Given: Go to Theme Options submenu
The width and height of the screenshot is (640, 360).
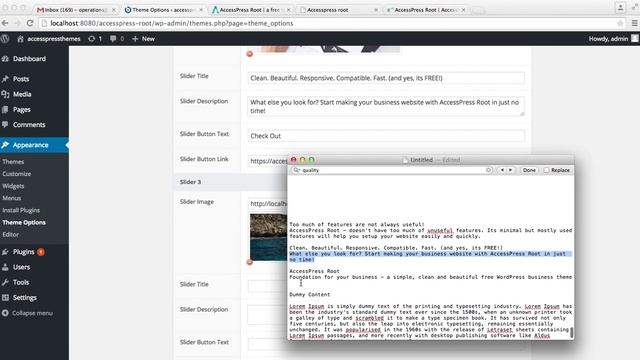Looking at the screenshot, I should click(24, 222).
